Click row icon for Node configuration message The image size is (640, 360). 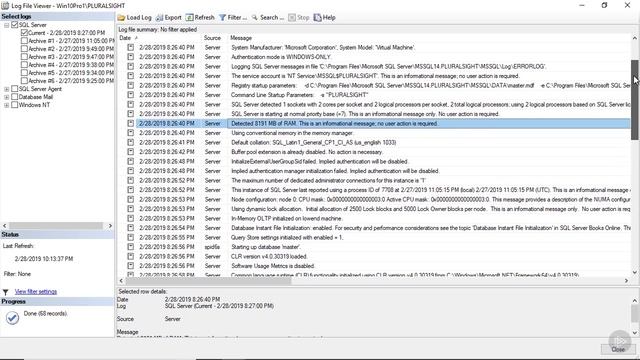point(131,199)
